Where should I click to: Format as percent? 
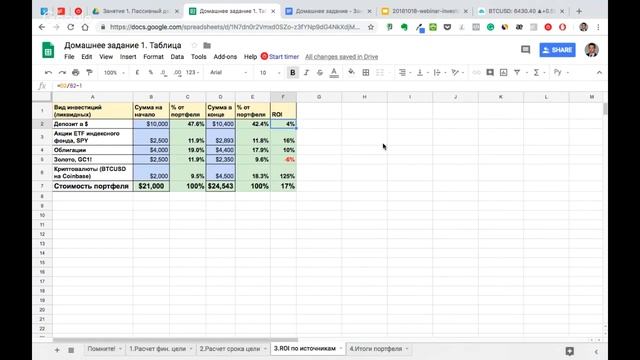[x=151, y=73]
